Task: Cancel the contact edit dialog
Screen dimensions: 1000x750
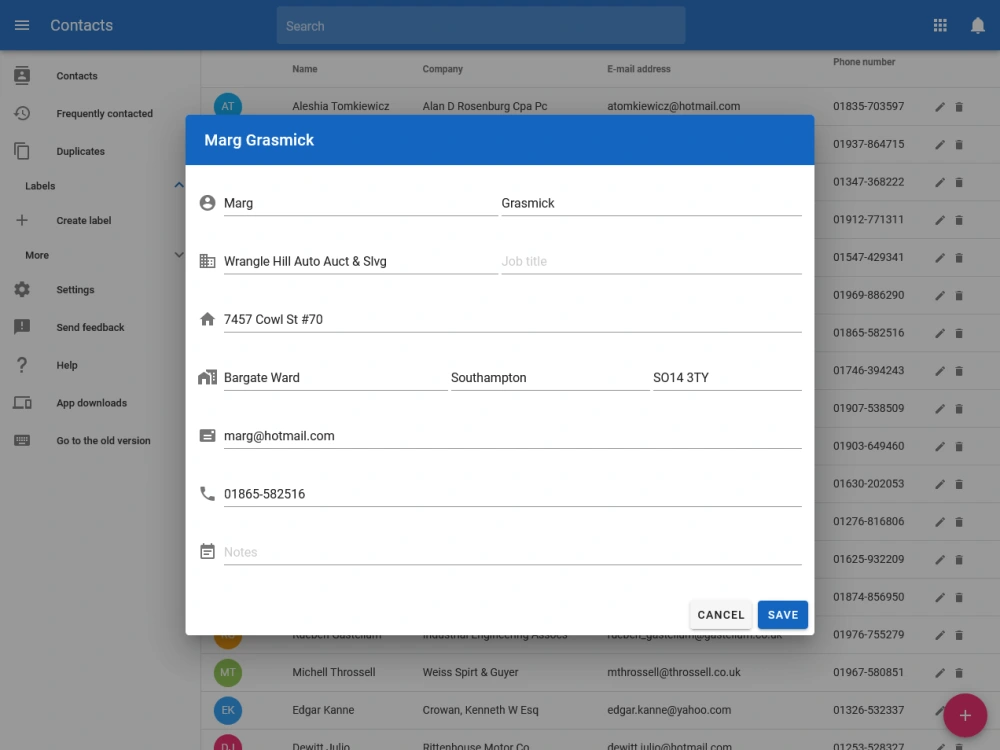Action: 721,615
